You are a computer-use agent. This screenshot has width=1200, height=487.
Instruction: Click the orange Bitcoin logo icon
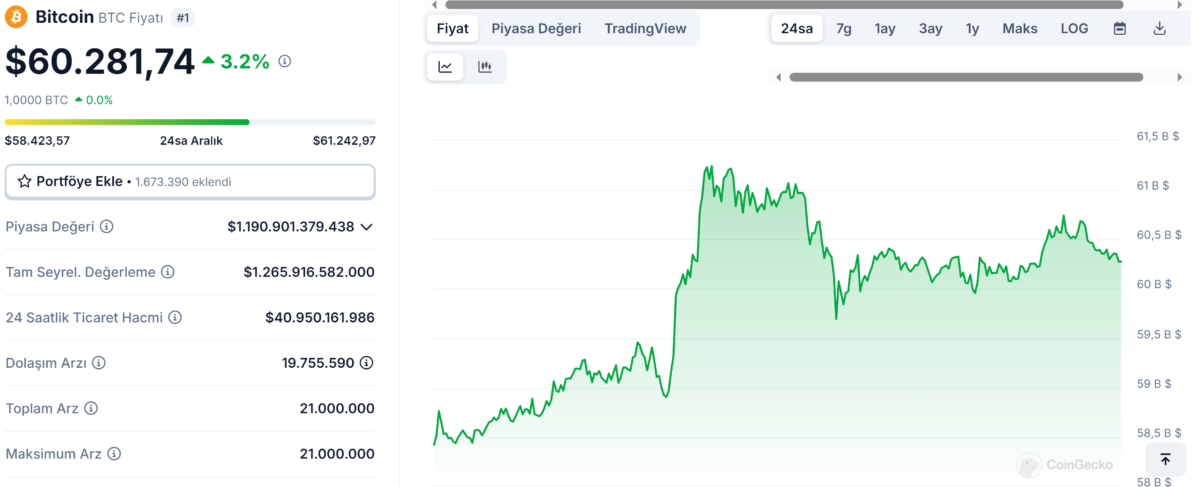(17, 17)
